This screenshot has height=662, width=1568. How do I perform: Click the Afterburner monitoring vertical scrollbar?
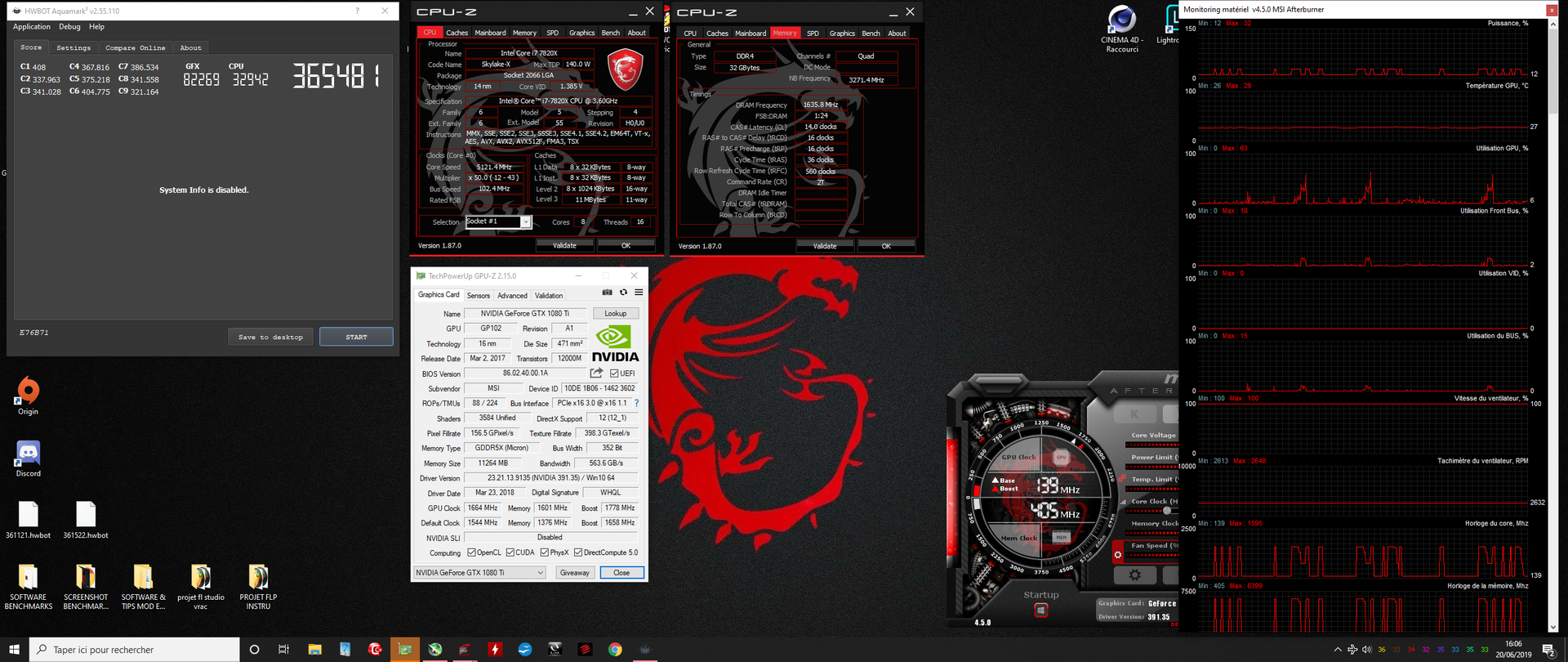1552,325
